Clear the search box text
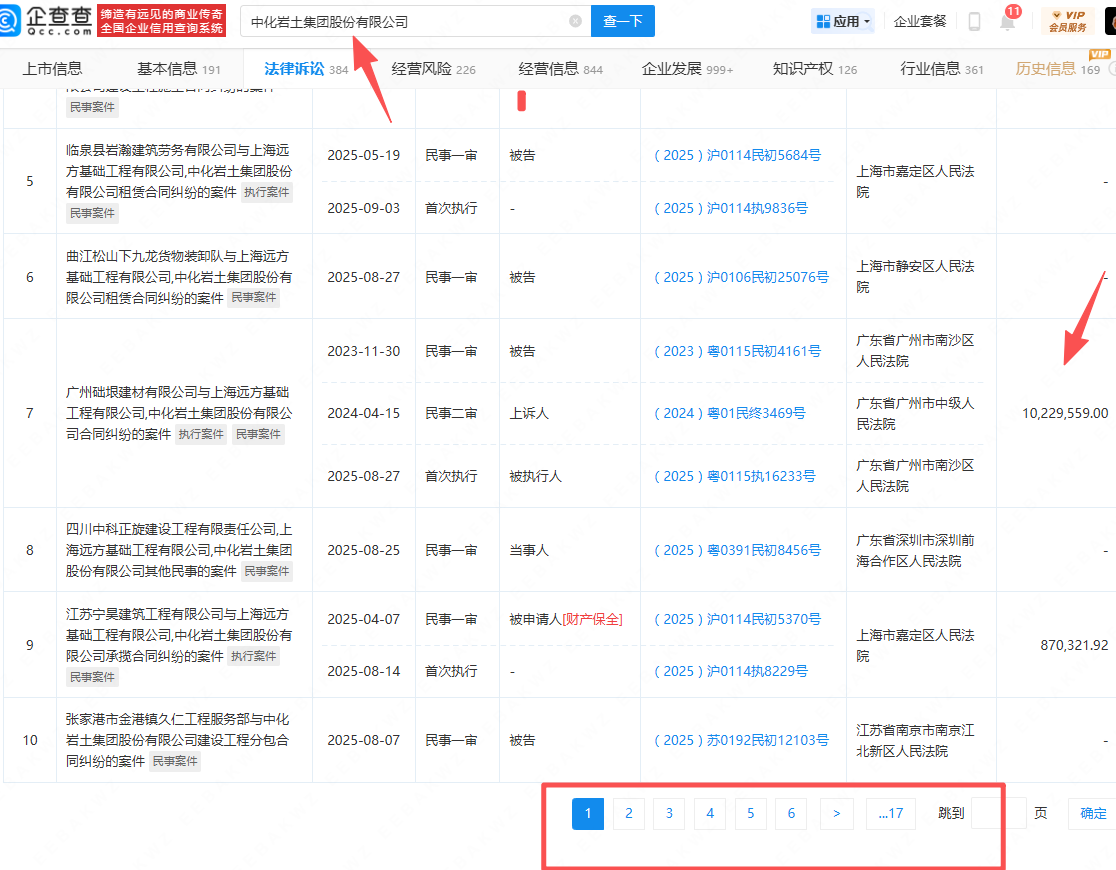The height and width of the screenshot is (870, 1116). pyautogui.click(x=575, y=21)
